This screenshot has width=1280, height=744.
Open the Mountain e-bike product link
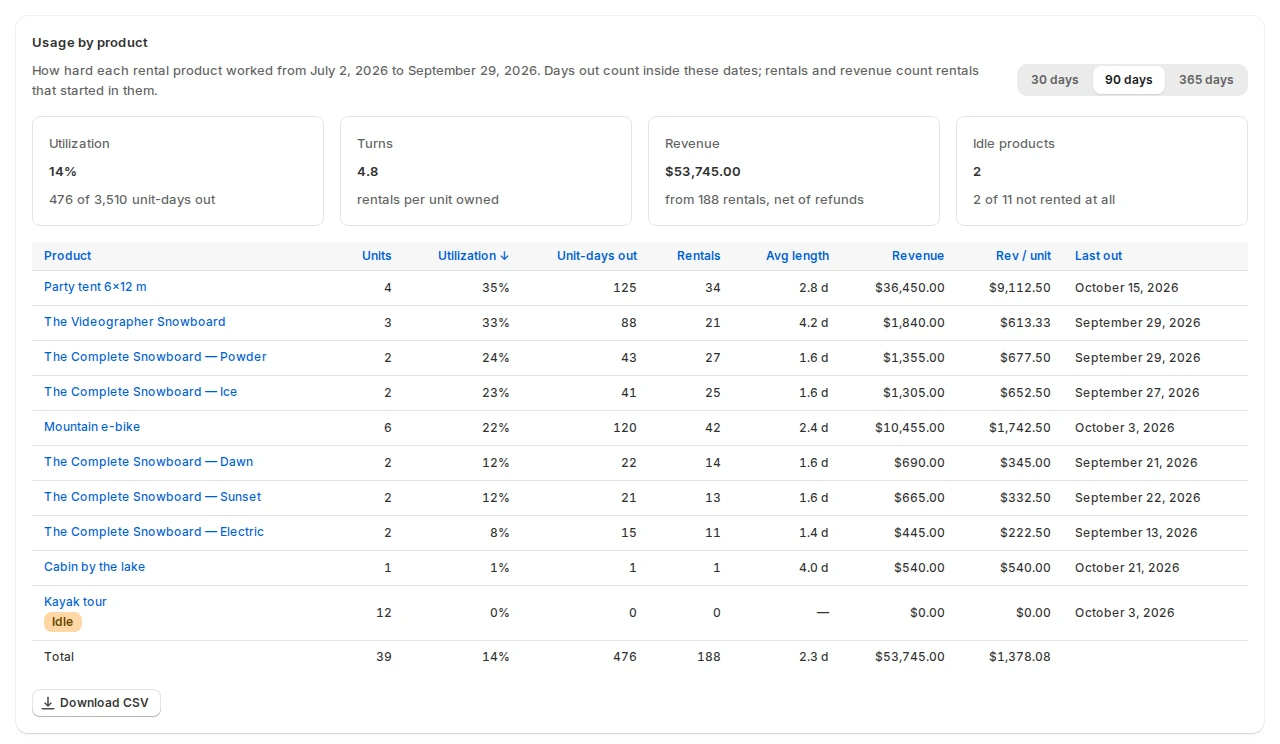[92, 427]
